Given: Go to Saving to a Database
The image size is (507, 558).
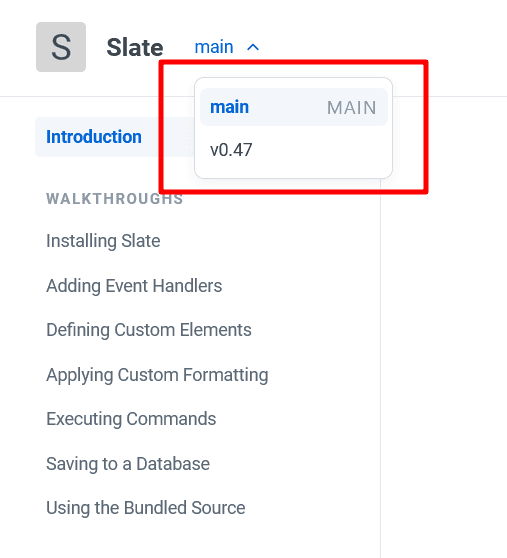Looking at the screenshot, I should tap(128, 464).
